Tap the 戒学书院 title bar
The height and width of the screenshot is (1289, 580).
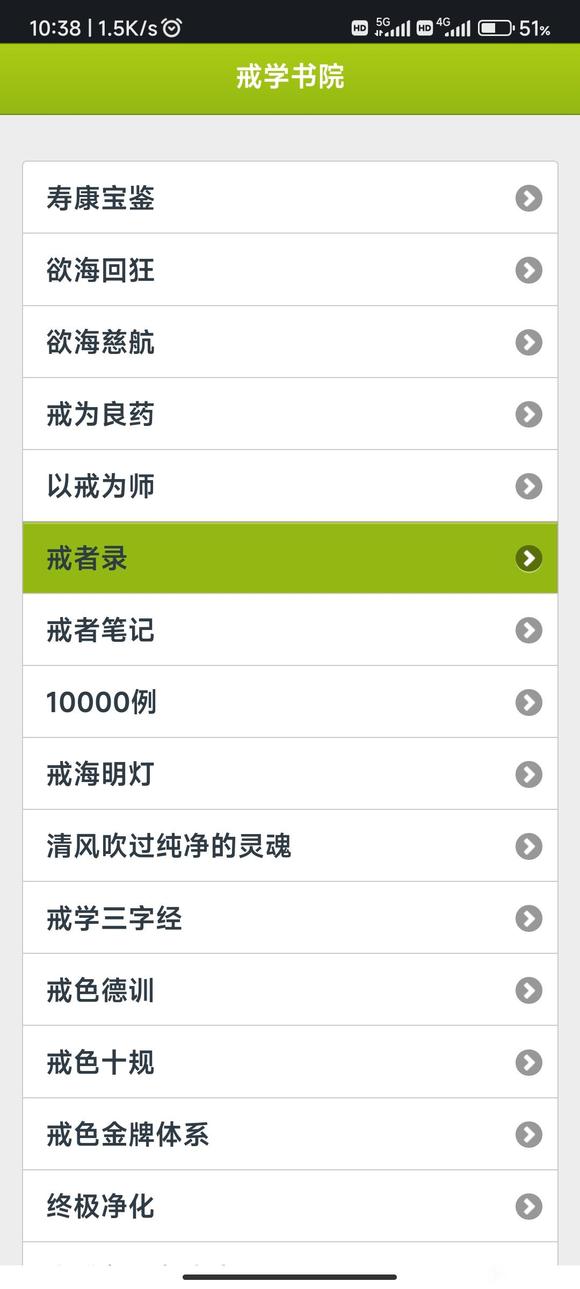coord(290,79)
